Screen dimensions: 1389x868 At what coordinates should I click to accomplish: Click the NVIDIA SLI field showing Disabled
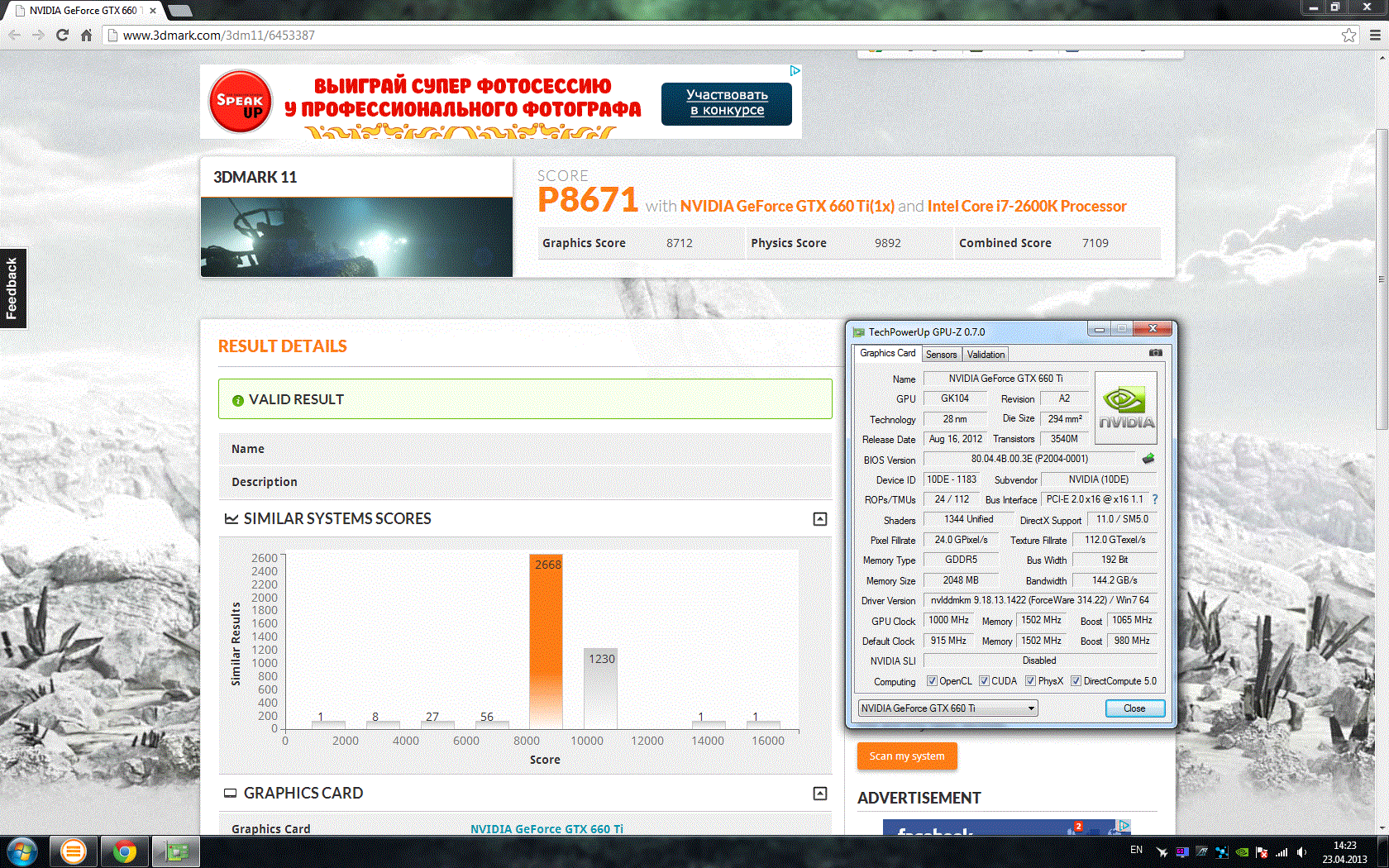(1039, 661)
